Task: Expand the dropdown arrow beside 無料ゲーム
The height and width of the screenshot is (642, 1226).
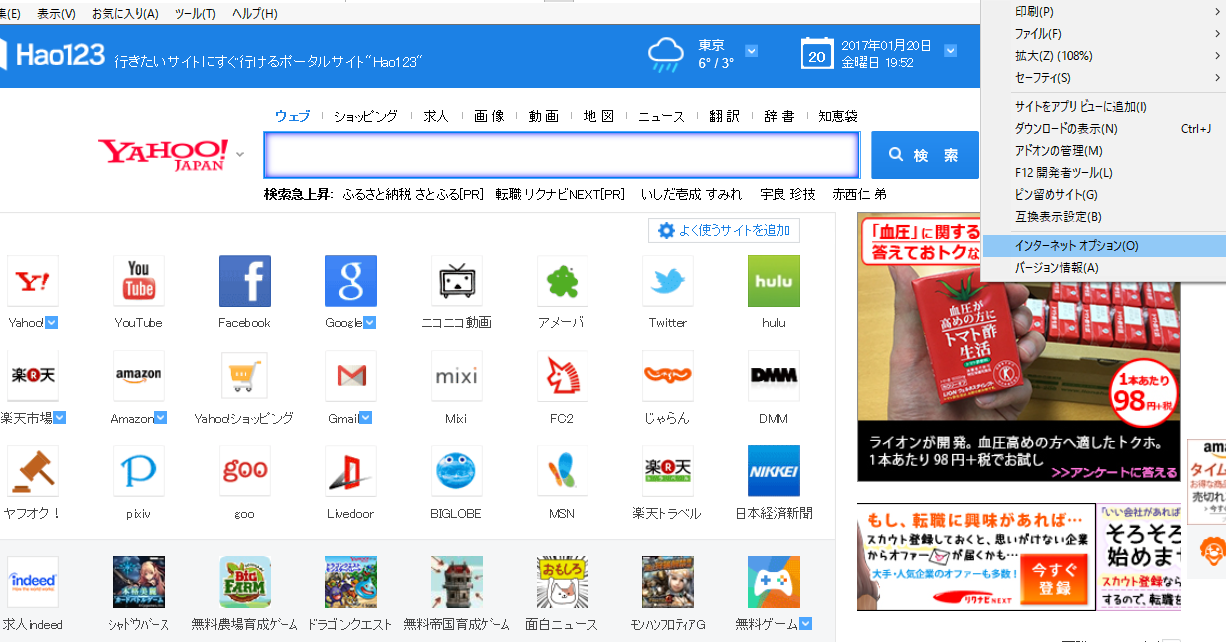Action: (x=805, y=624)
